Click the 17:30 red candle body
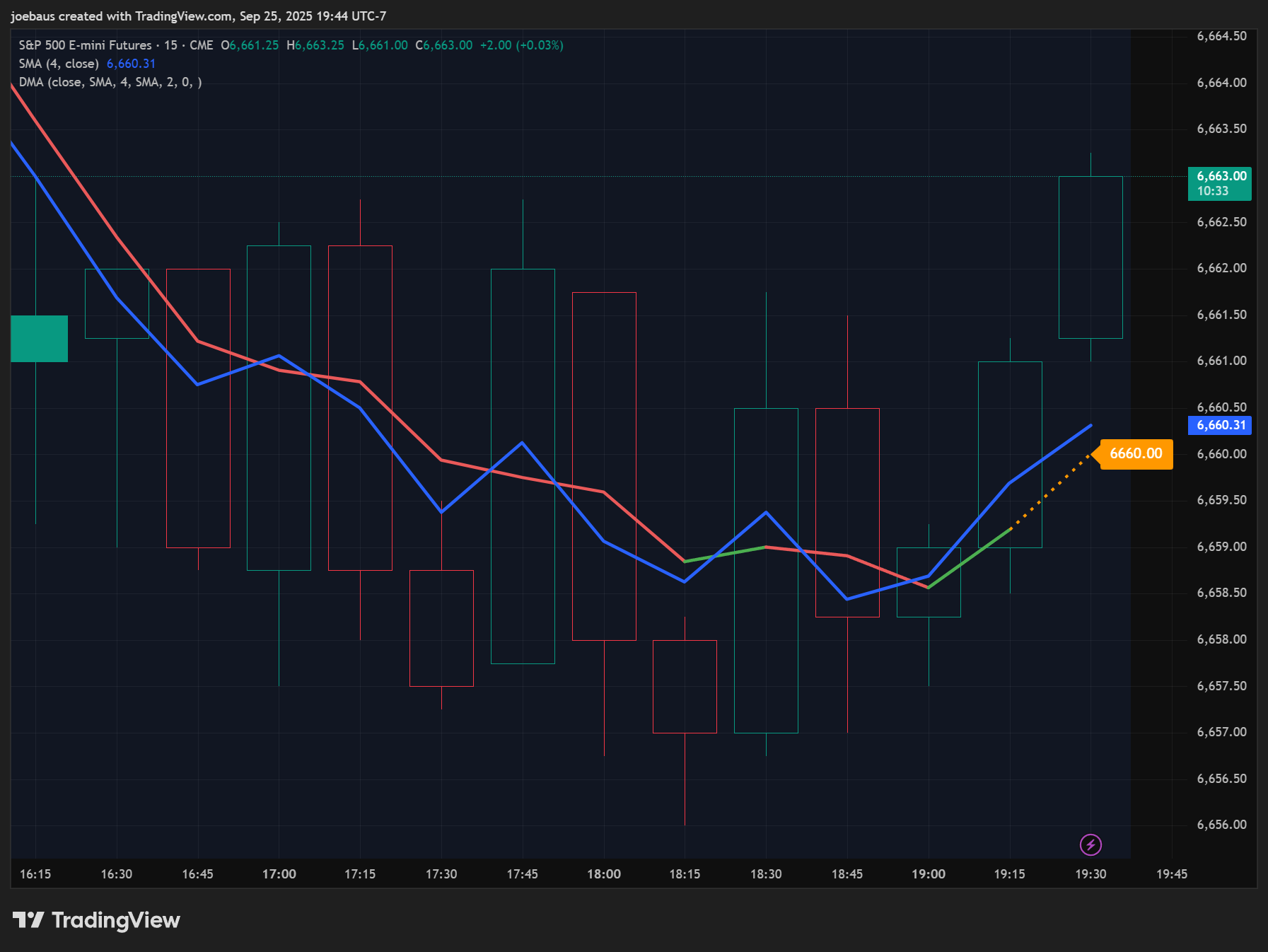The width and height of the screenshot is (1268, 952). [x=441, y=628]
